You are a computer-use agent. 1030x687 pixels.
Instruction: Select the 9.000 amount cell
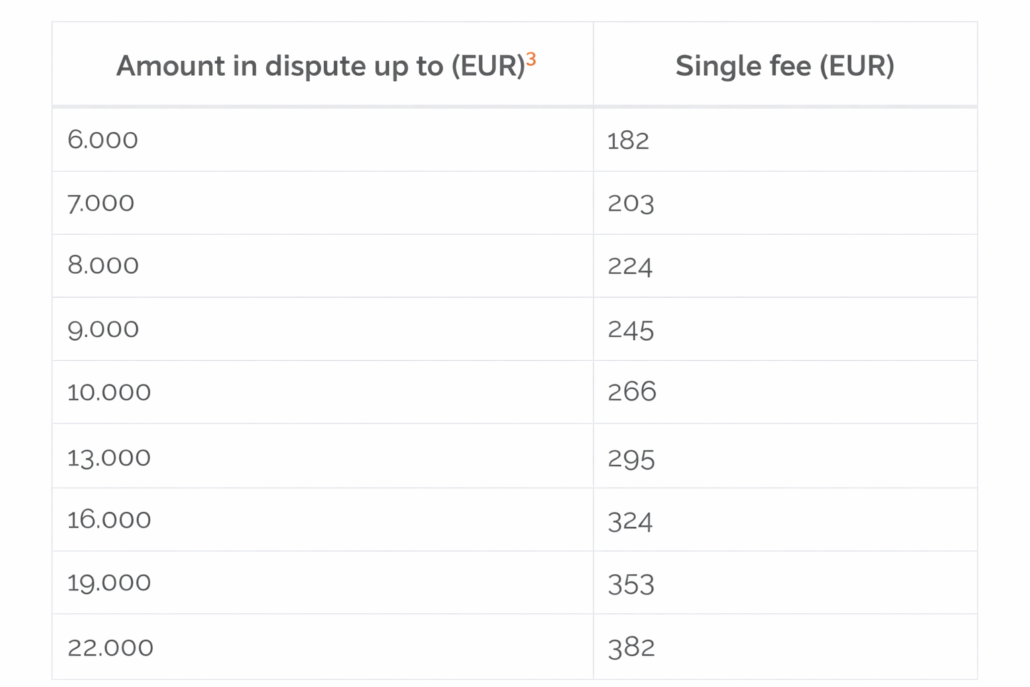(x=102, y=329)
